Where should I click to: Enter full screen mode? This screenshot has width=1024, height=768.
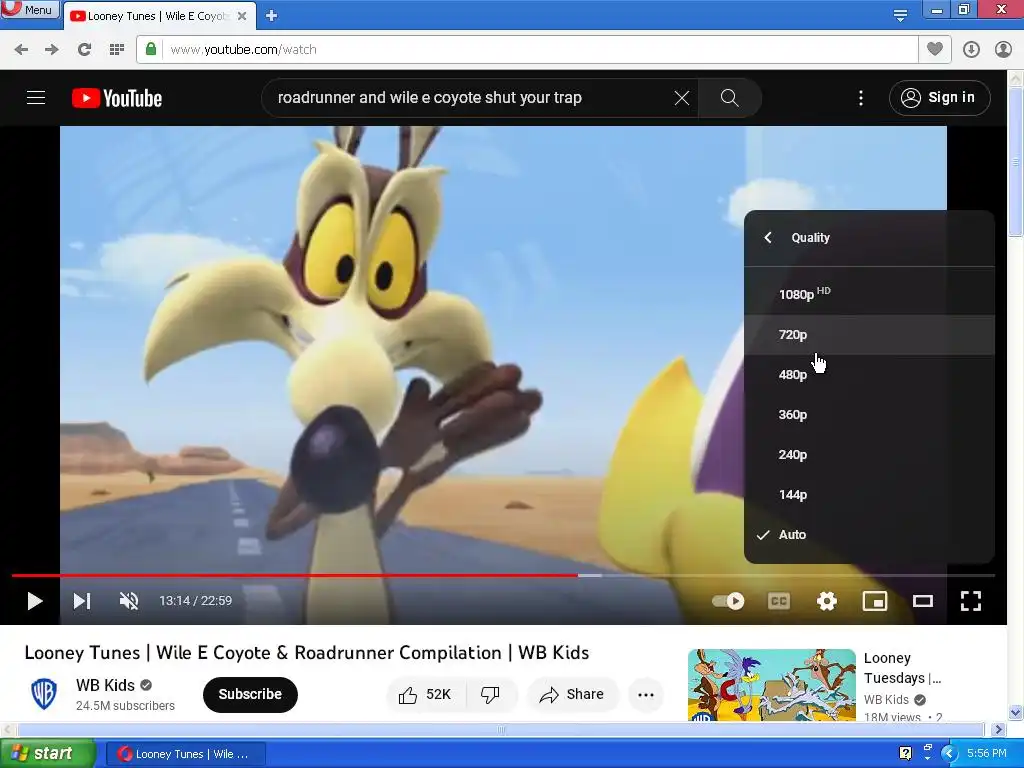point(971,601)
